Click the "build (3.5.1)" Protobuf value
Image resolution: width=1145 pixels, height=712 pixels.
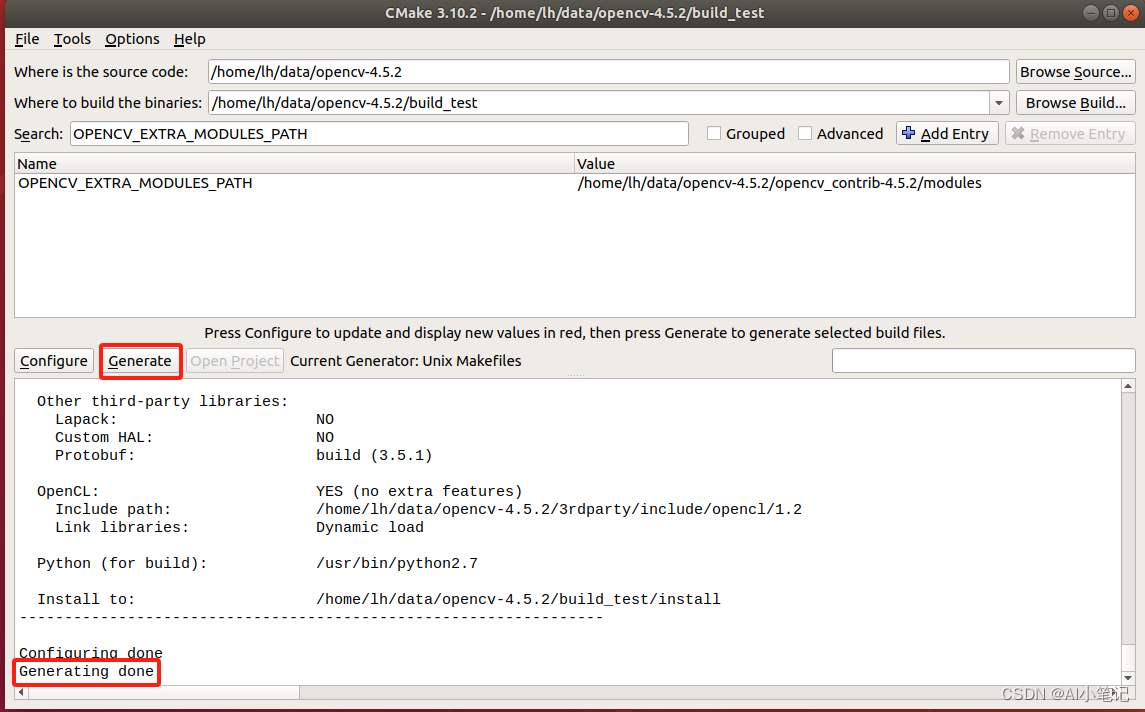(374, 455)
